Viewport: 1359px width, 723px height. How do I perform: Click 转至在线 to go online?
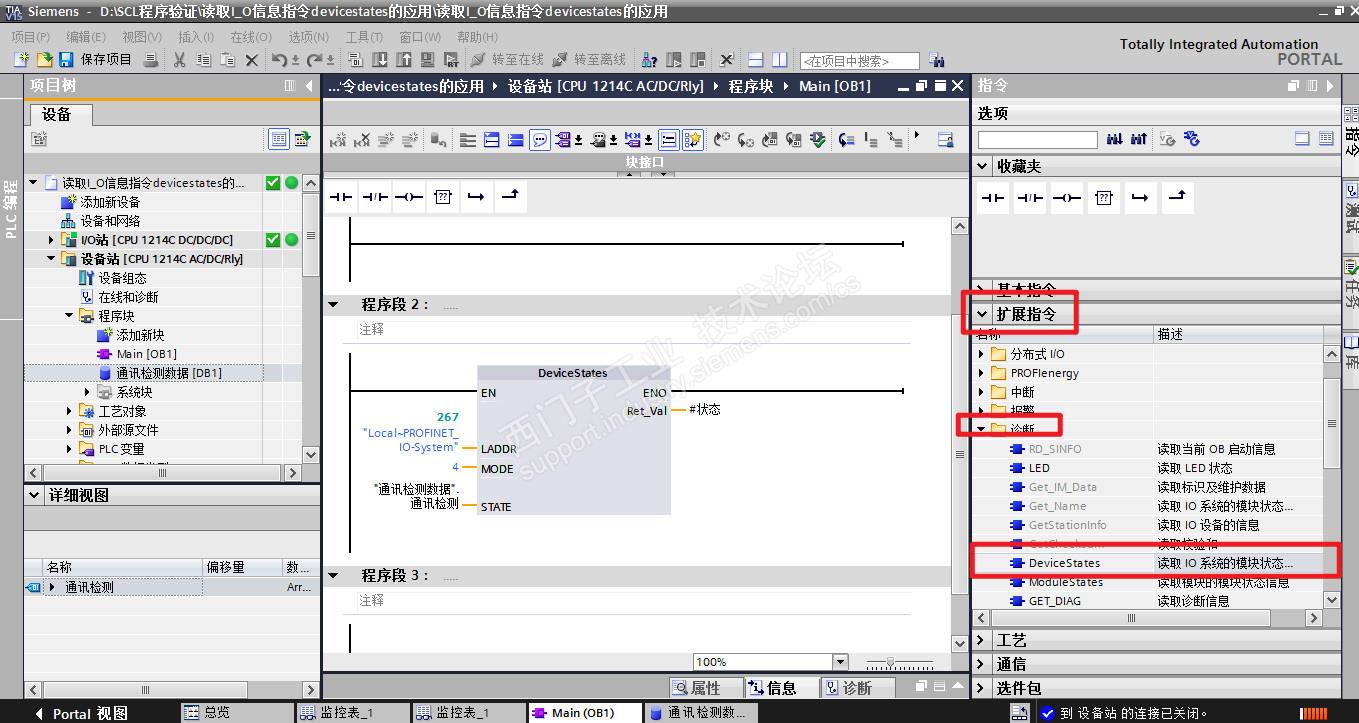[x=506, y=60]
